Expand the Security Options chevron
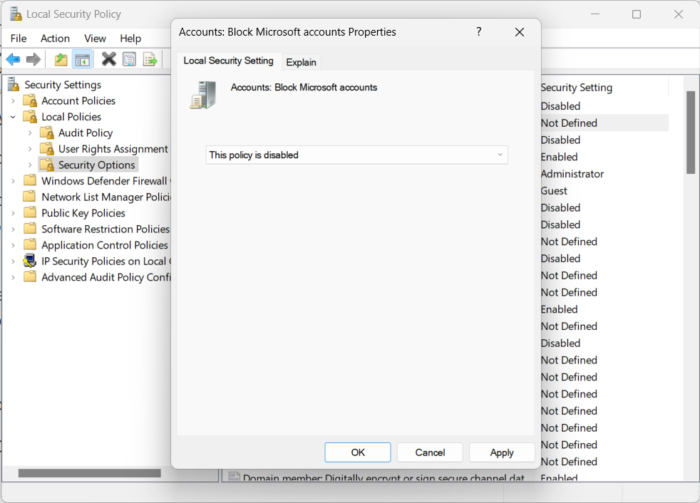The width and height of the screenshot is (700, 503). 30,165
